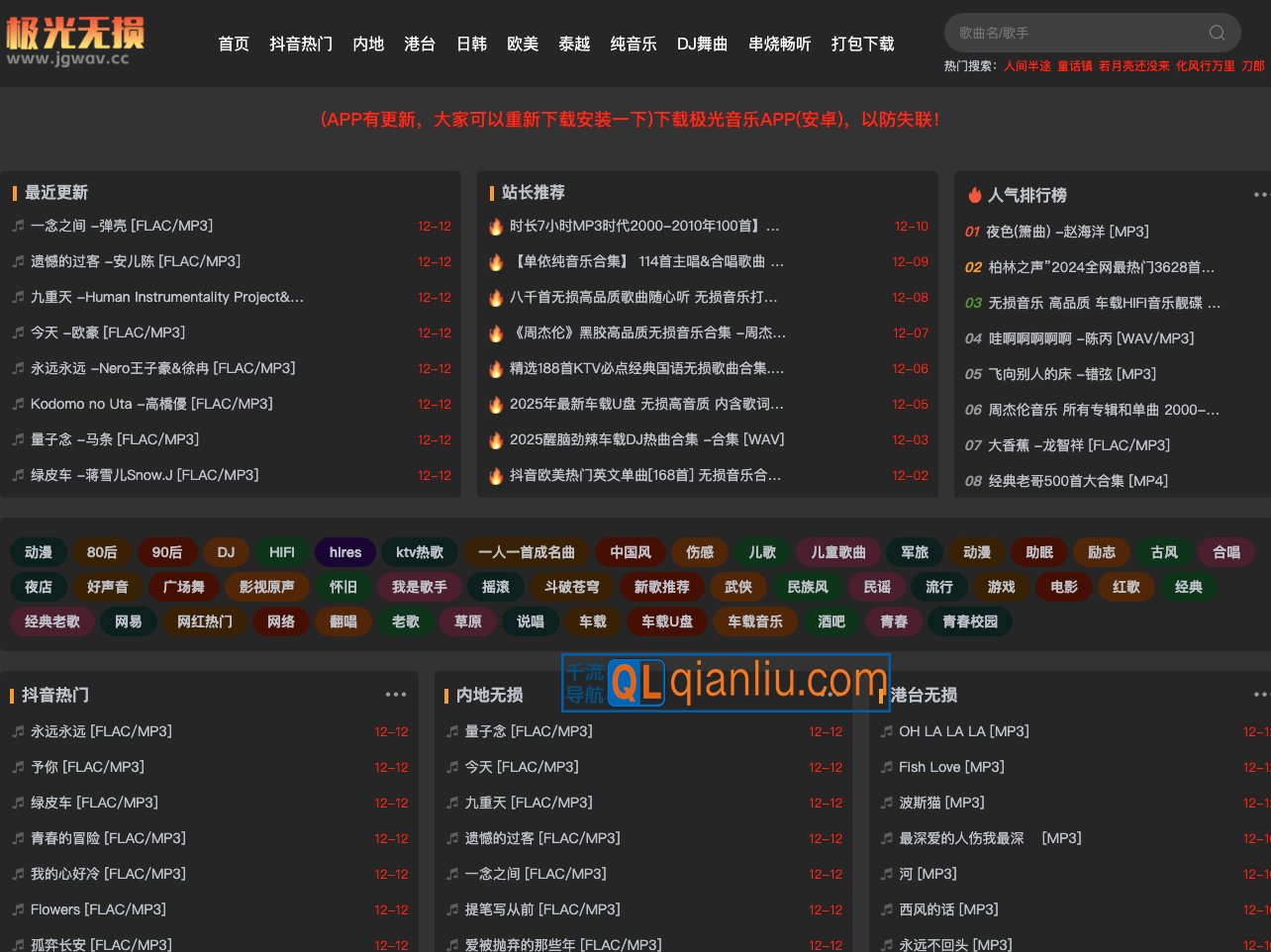The image size is (1271, 952).
Task: Click the QL logo in the qianliu.com watermark
Action: tap(638, 683)
